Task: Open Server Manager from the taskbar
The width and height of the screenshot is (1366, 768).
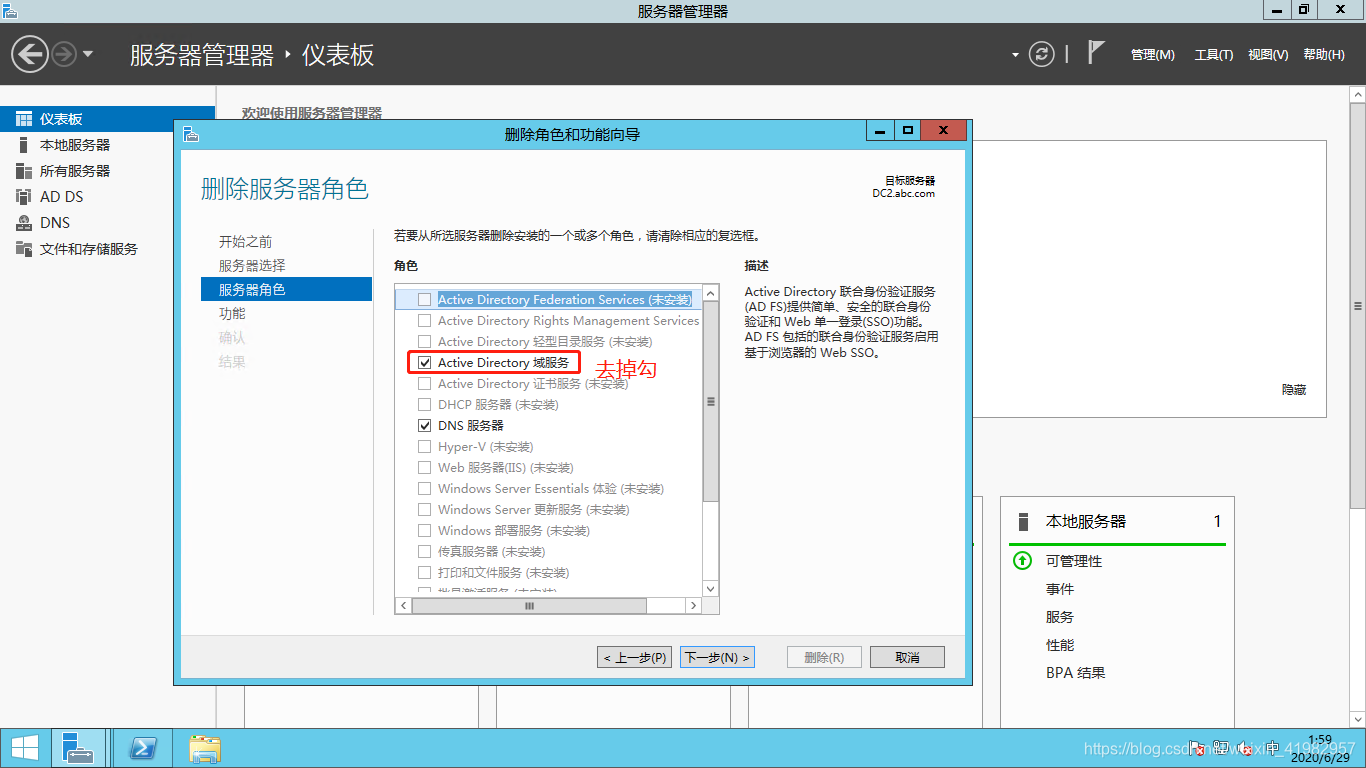Action: point(78,748)
